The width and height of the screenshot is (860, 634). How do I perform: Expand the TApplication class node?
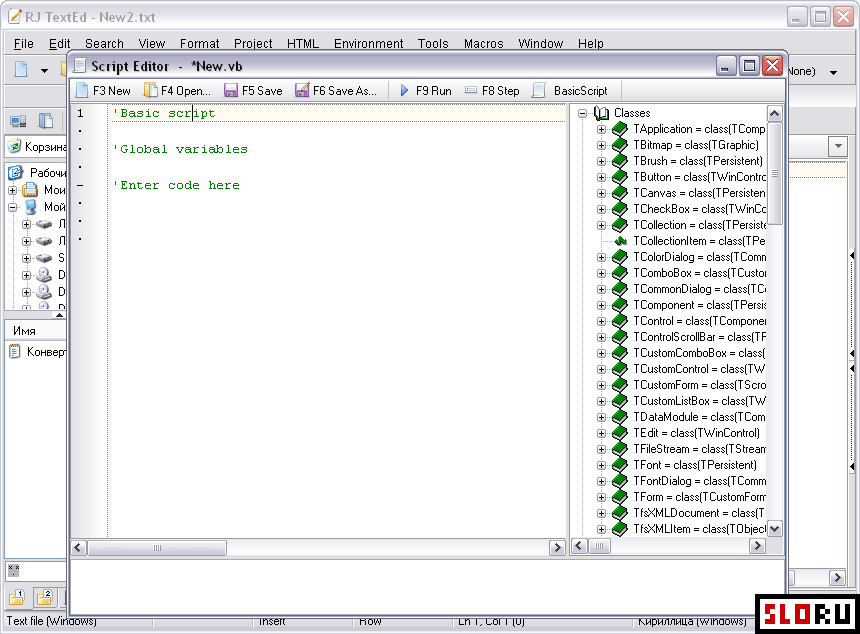[x=602, y=129]
